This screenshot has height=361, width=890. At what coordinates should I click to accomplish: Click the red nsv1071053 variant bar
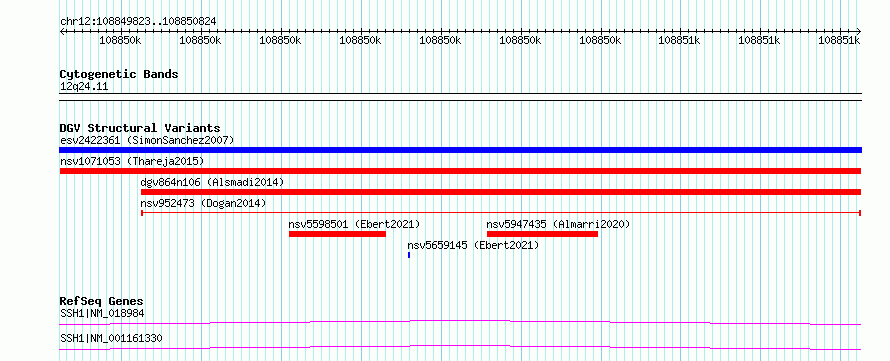(x=460, y=171)
